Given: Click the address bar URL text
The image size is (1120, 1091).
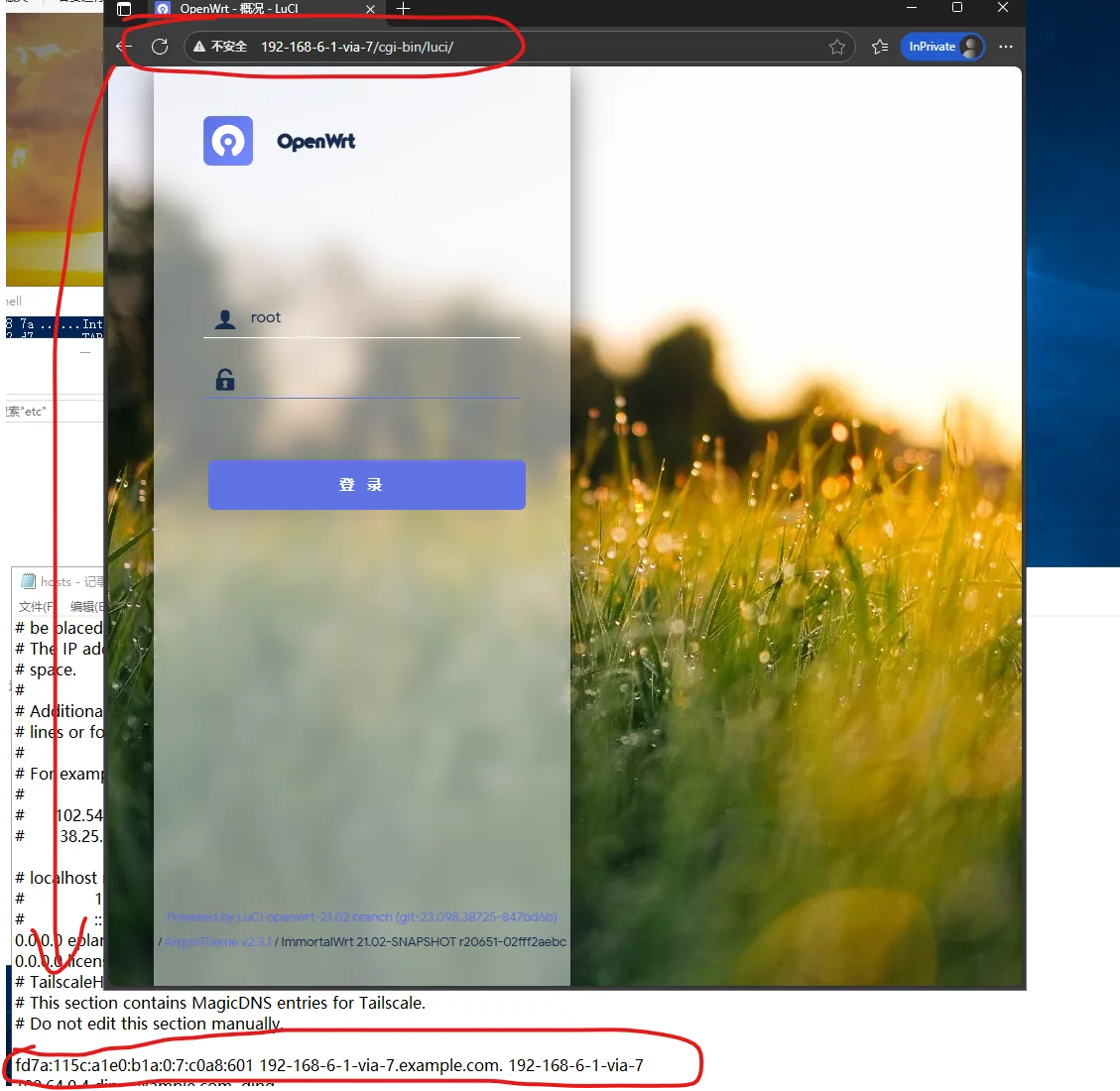Looking at the screenshot, I should point(357,47).
